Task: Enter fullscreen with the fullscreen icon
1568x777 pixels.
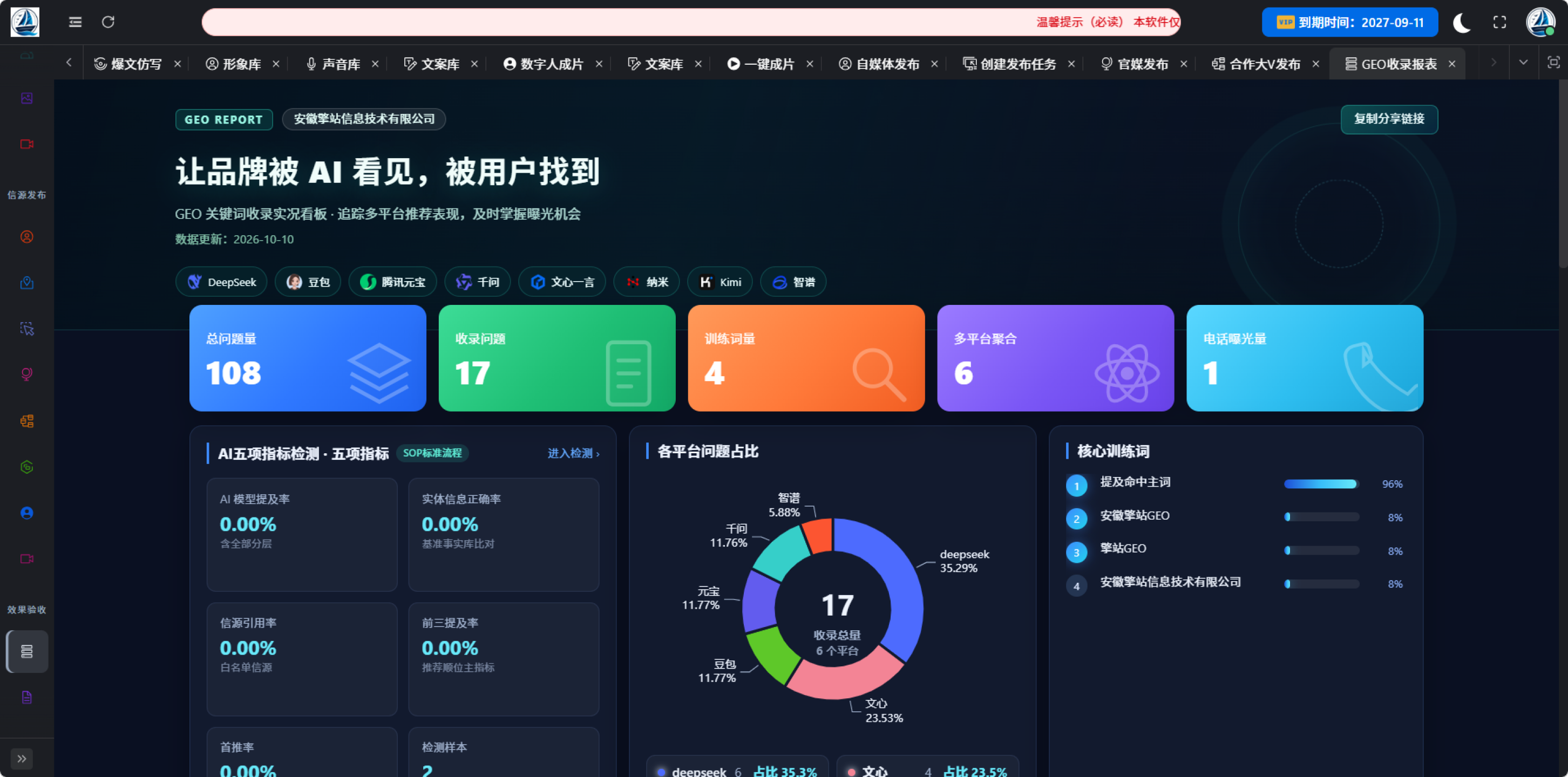Action: 1500,23
